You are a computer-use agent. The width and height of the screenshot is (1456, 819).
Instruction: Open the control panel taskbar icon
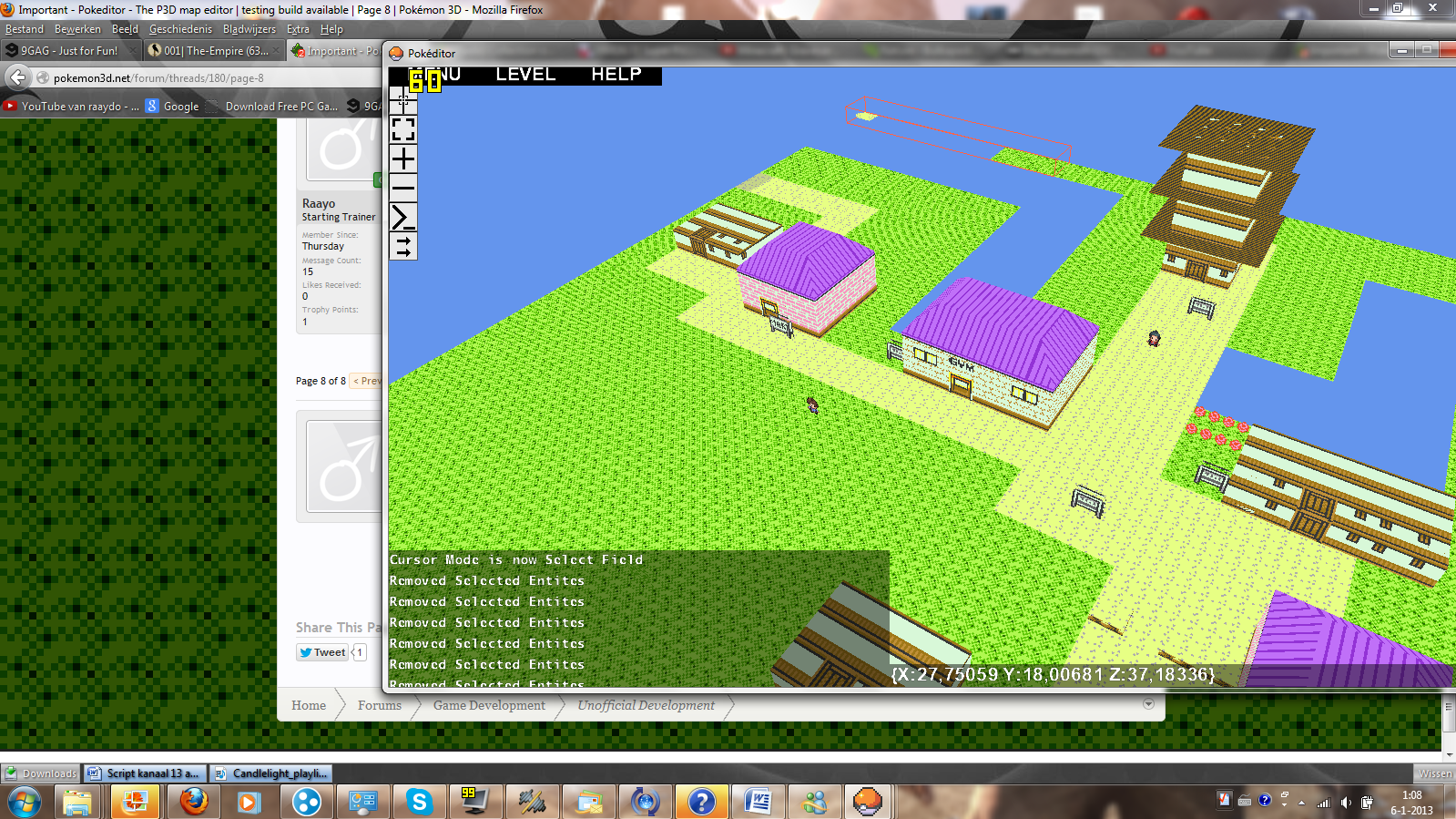pos(362,802)
